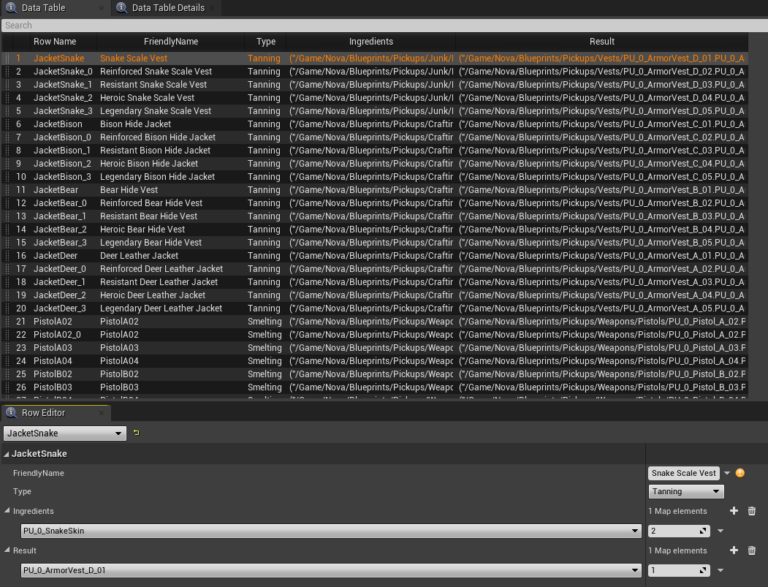Empty the Result map with trash icon

[752, 550]
